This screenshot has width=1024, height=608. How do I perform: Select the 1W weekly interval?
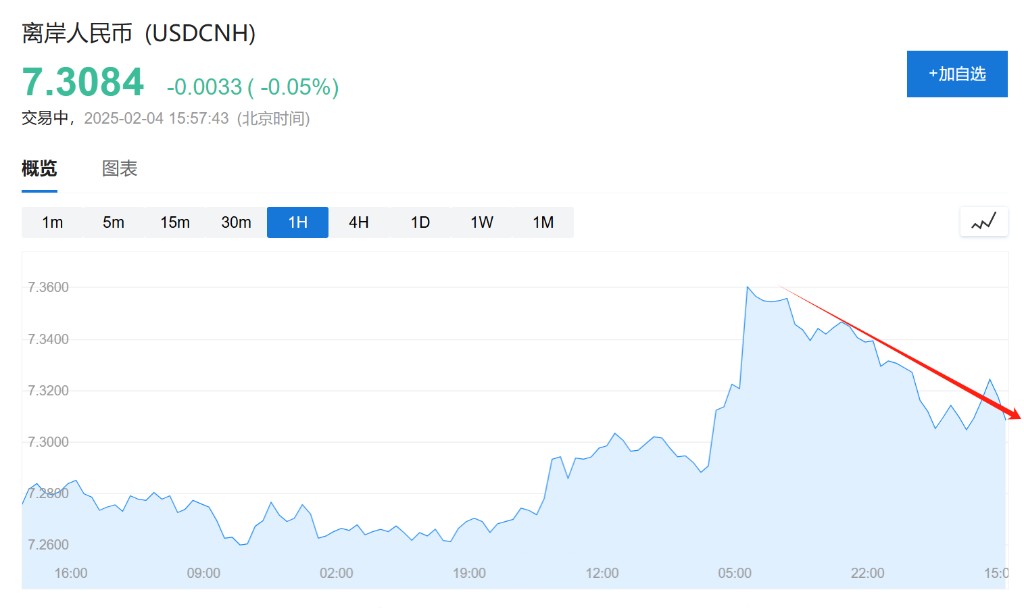(x=482, y=222)
